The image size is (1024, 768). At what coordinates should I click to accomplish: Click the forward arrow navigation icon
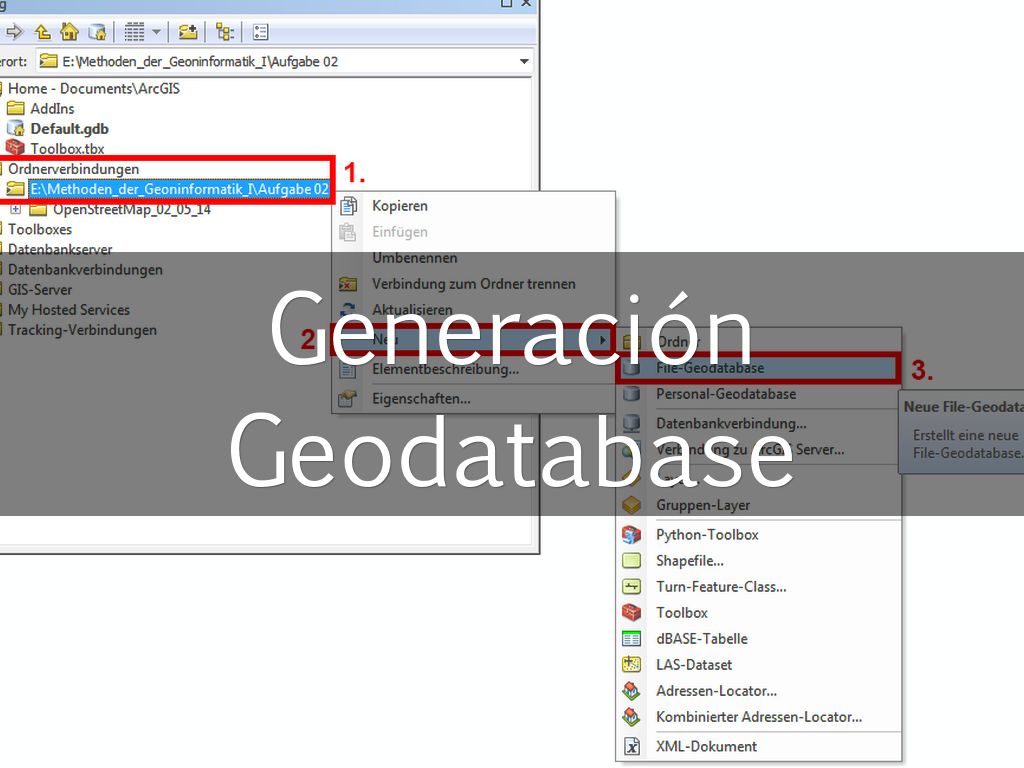pos(16,31)
